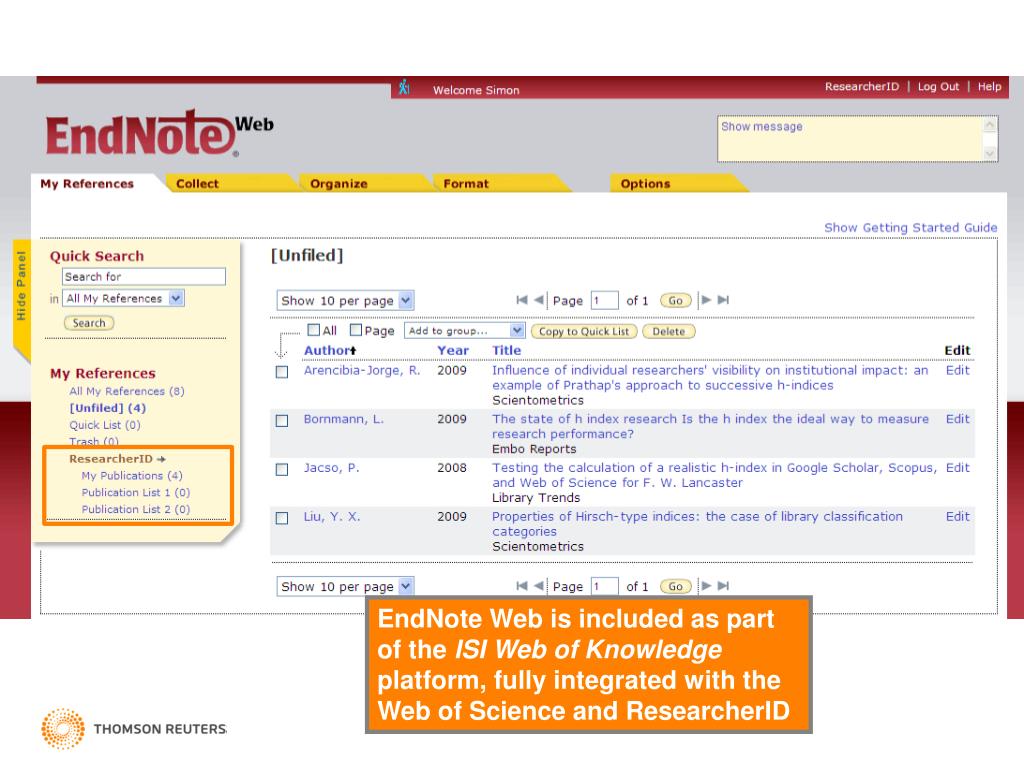The width and height of the screenshot is (1024, 768).
Task: Click previous-page arrow in top pagination
Action: pyautogui.click(x=538, y=300)
